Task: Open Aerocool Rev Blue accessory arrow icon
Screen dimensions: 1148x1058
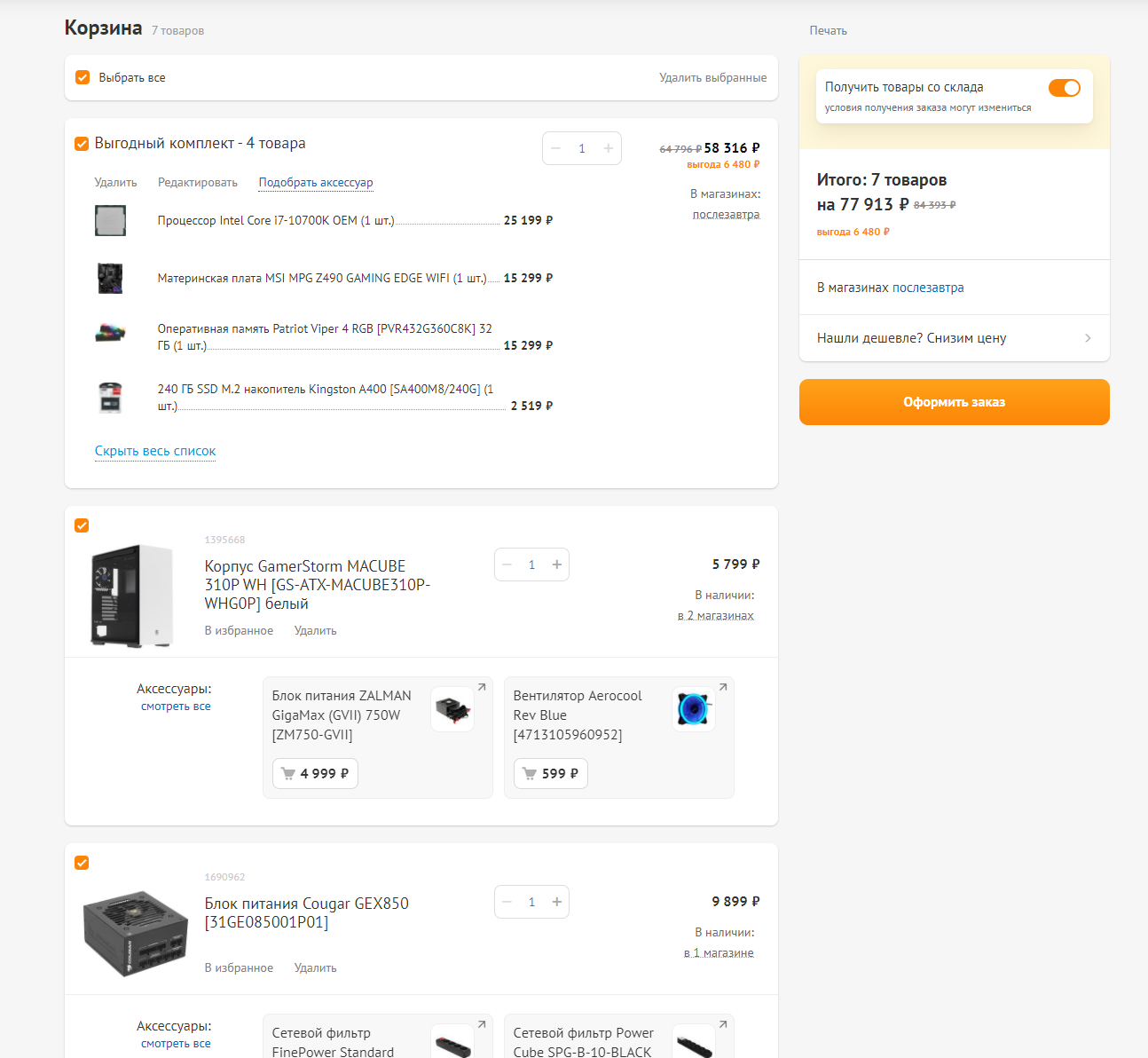Action: tap(723, 687)
